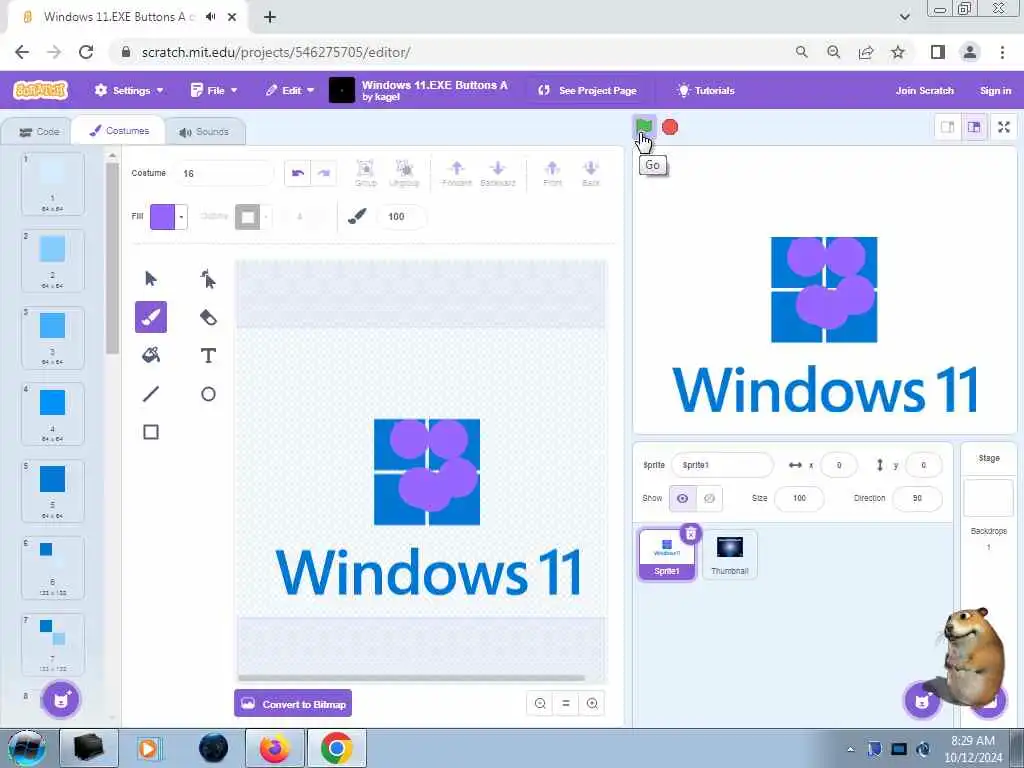
Task: Select the Thumbnail sprite
Action: tap(729, 554)
